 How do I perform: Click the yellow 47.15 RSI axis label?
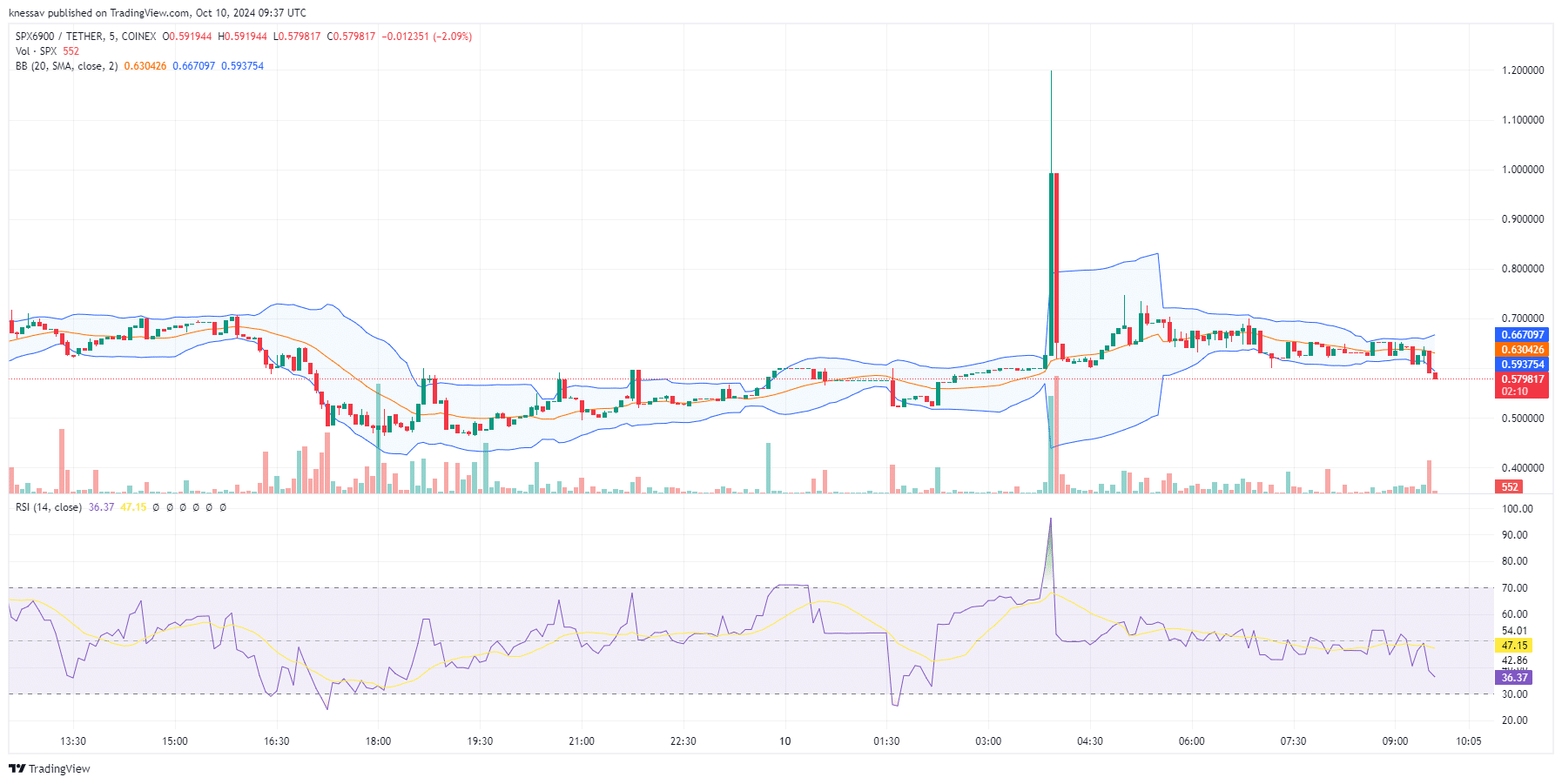[1514, 646]
